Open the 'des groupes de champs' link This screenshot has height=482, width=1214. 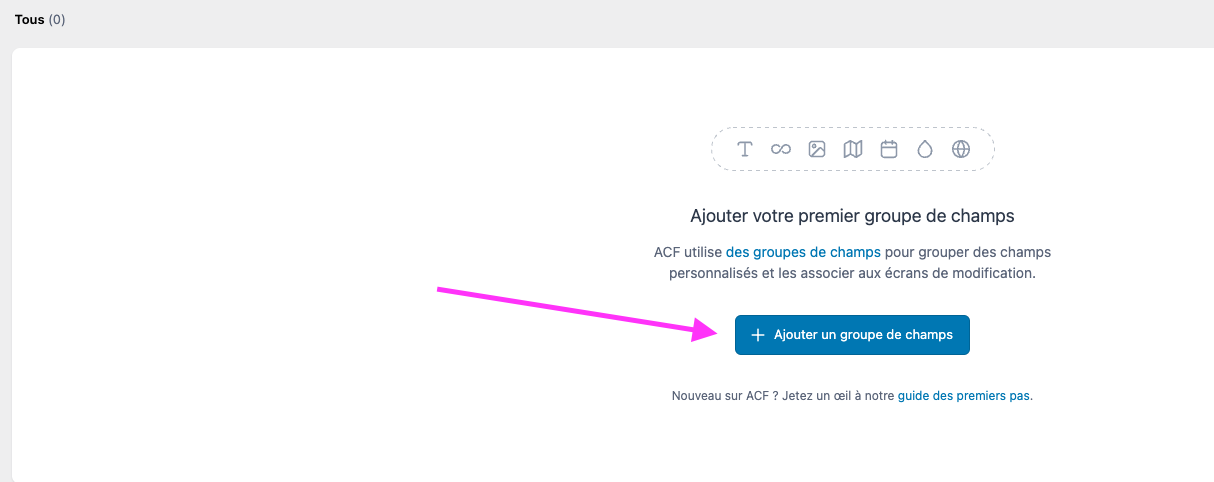tap(803, 252)
